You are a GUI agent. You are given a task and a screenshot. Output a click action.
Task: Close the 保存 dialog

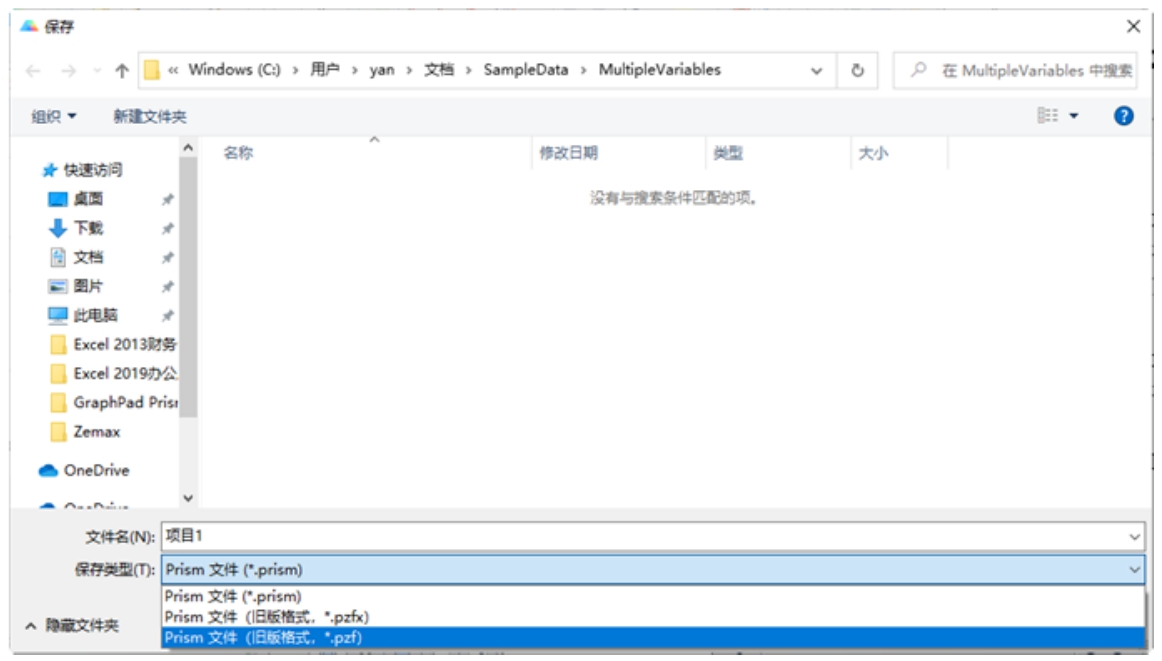1133,27
